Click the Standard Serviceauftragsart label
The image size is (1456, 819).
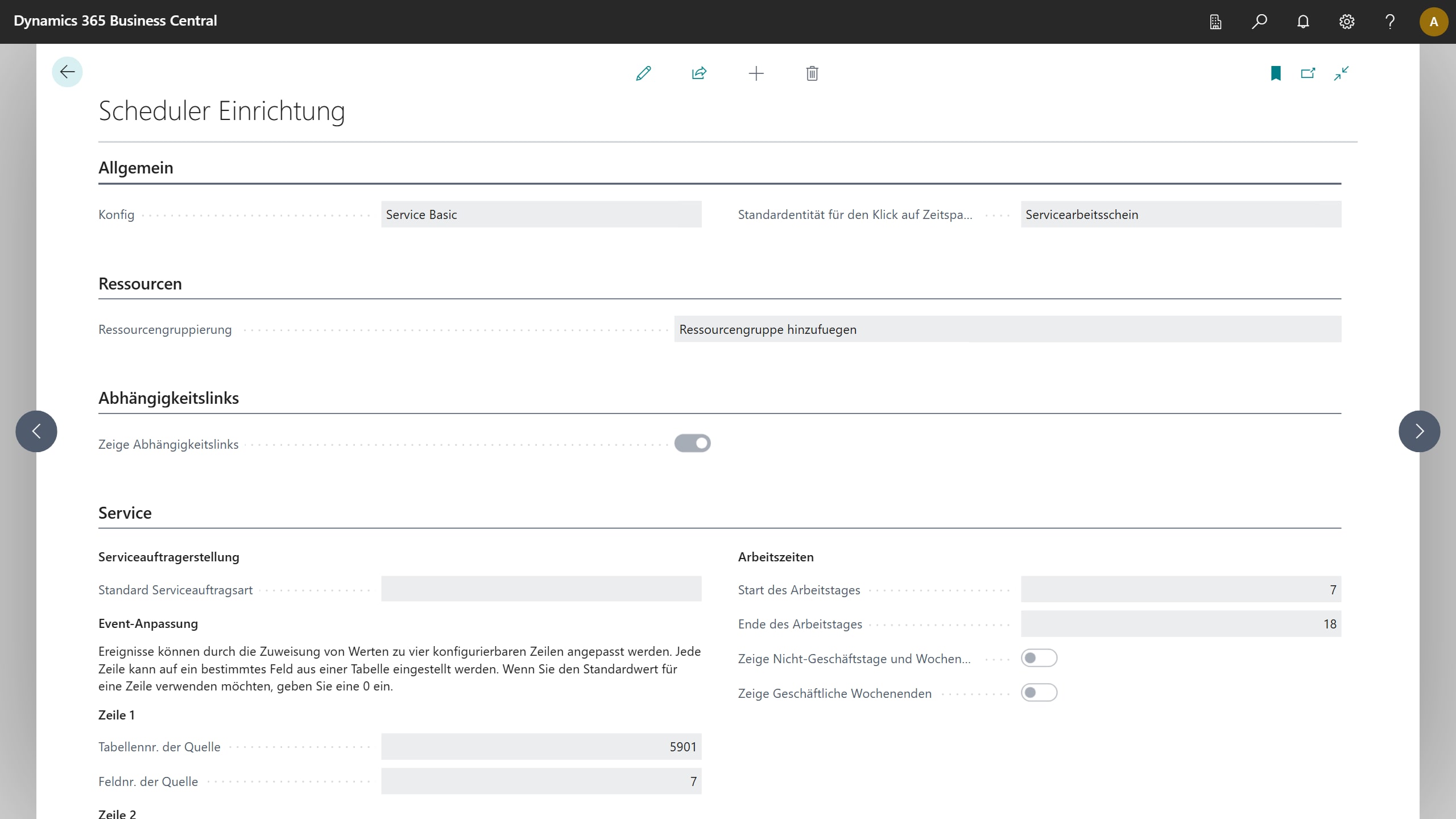(x=175, y=590)
